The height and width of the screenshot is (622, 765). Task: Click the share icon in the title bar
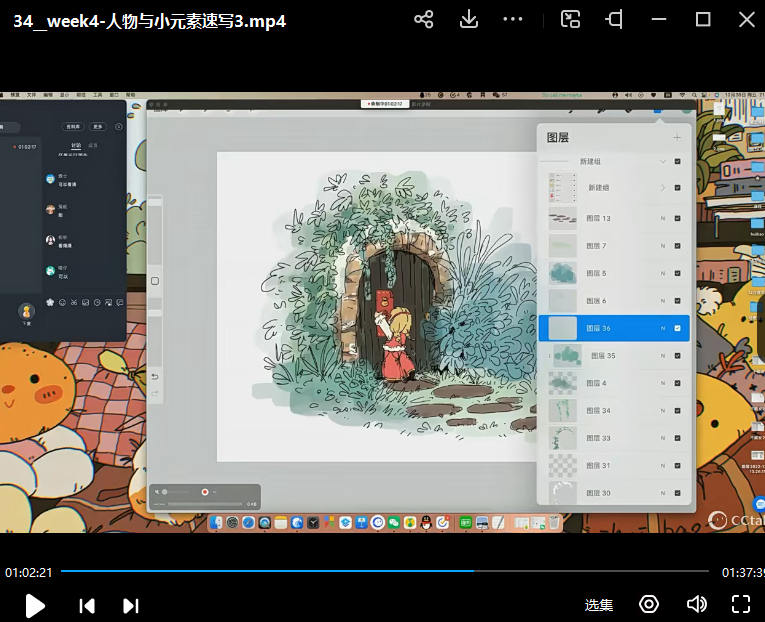click(x=424, y=19)
